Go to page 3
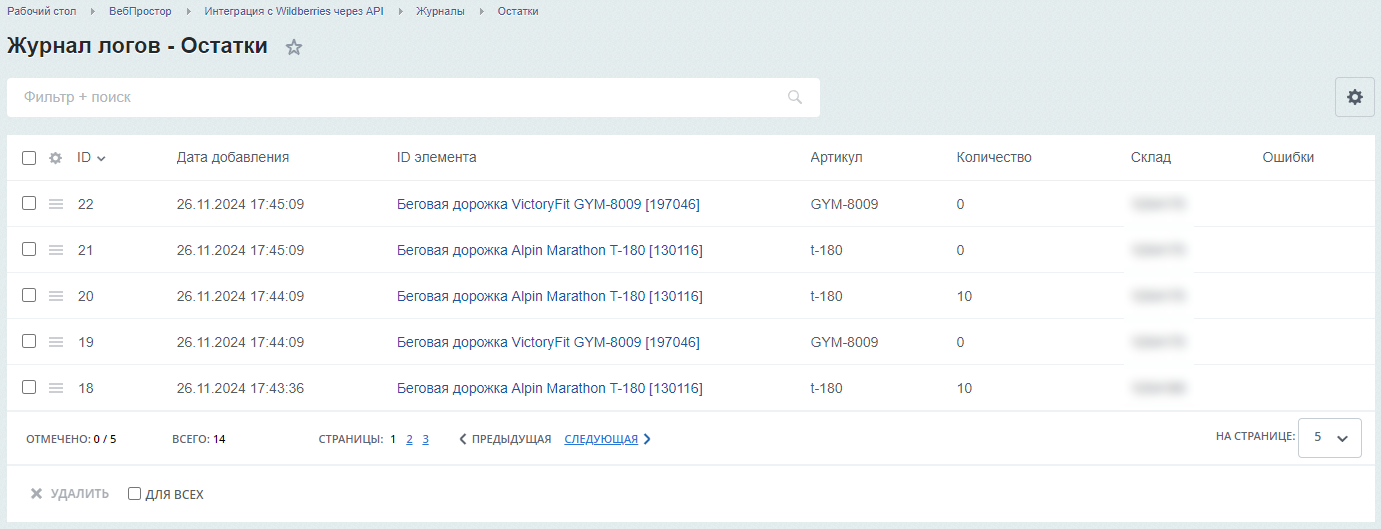Image resolution: width=1381 pixels, height=529 pixels. 425,439
